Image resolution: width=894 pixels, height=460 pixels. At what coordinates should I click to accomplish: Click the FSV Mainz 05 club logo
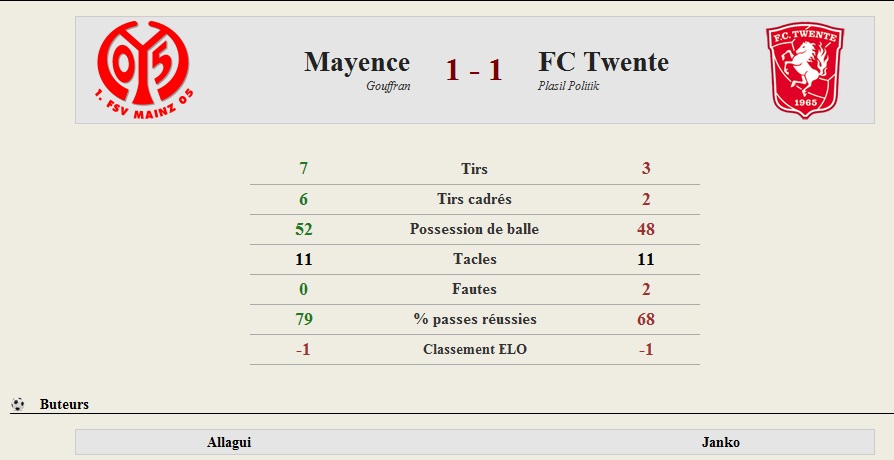tap(144, 70)
